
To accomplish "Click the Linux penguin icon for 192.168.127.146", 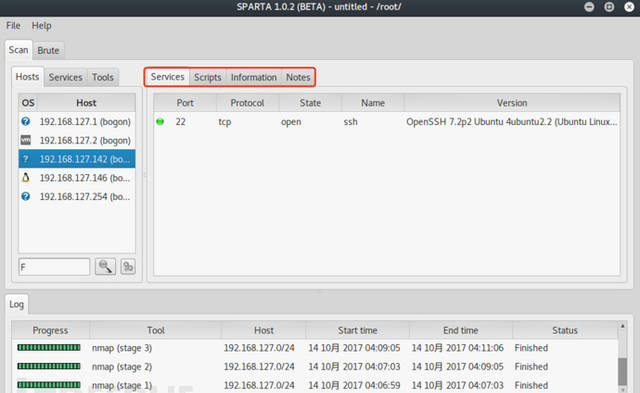I will coord(26,178).
